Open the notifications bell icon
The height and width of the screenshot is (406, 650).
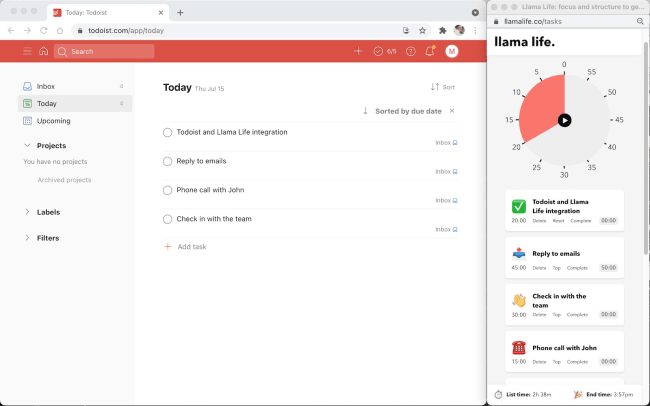pos(430,51)
